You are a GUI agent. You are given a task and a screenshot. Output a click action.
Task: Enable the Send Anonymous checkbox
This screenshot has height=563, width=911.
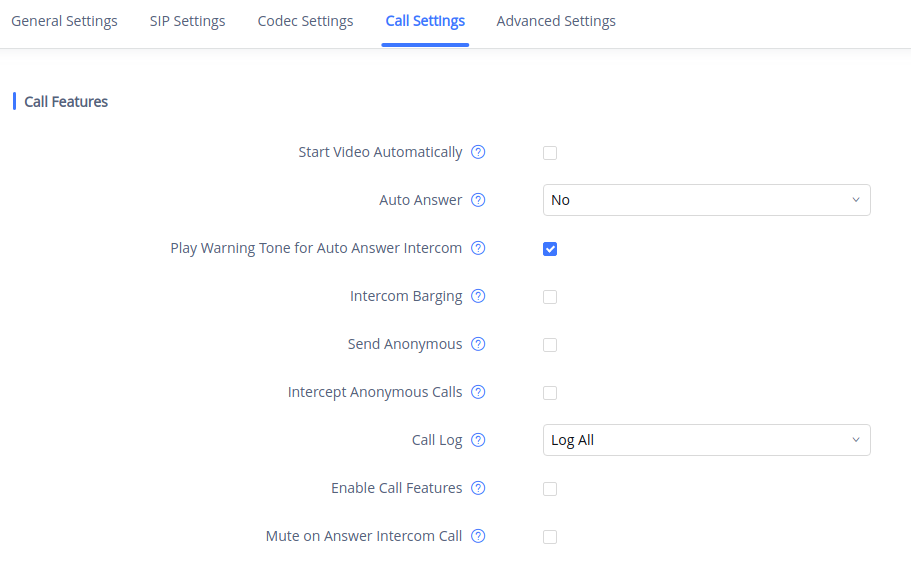tap(550, 345)
